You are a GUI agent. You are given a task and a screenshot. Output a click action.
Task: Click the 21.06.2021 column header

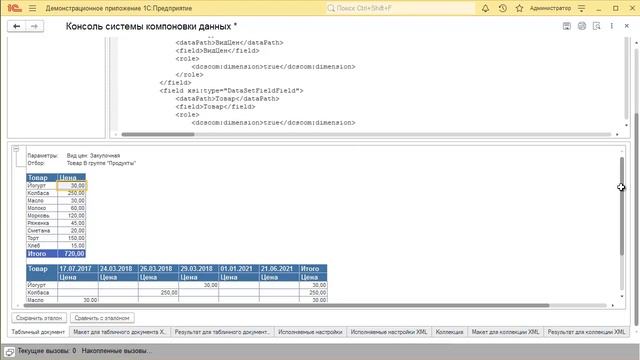(279, 269)
